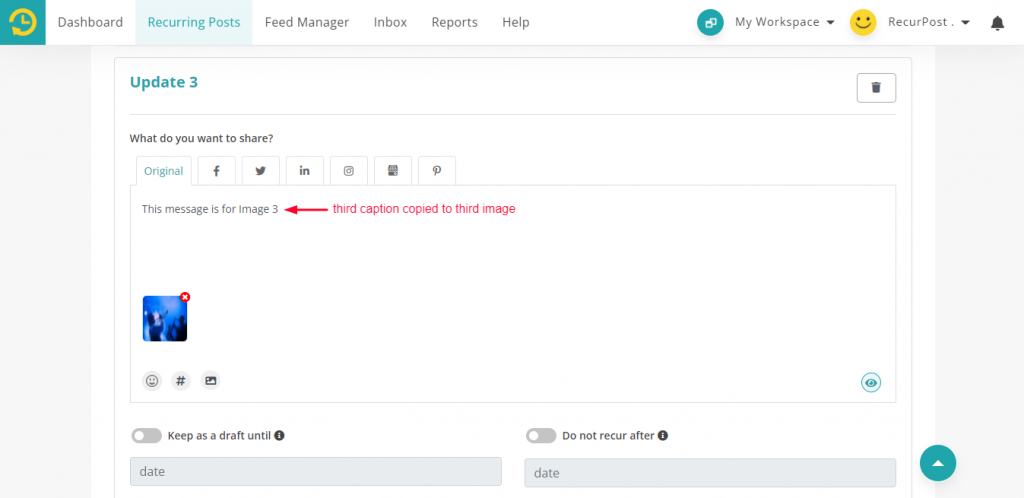Open the Feed Manager menu
Image resolution: width=1024 pixels, height=498 pixels.
click(x=307, y=22)
